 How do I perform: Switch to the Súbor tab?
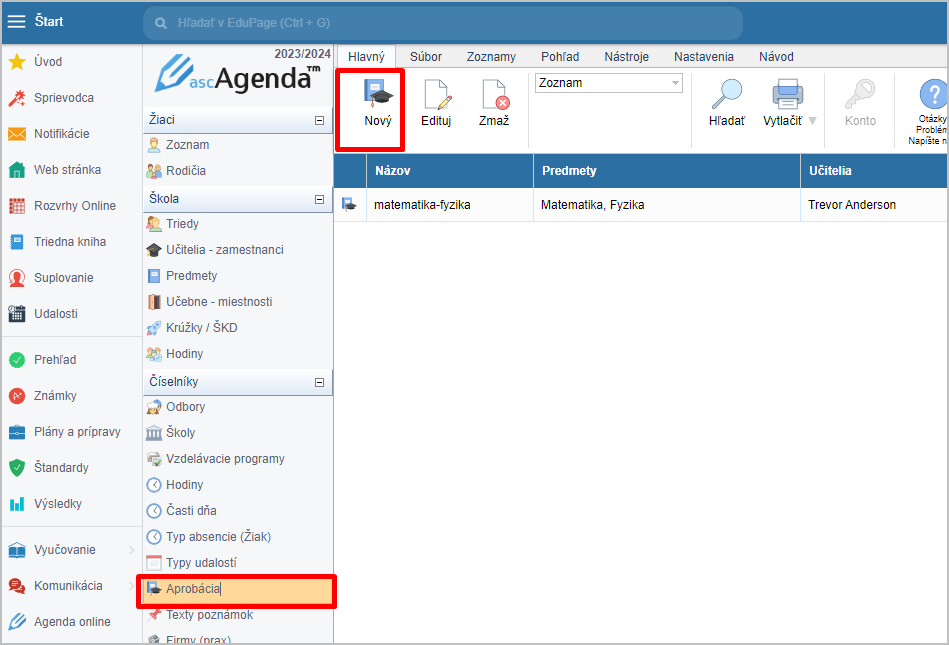[x=425, y=56]
